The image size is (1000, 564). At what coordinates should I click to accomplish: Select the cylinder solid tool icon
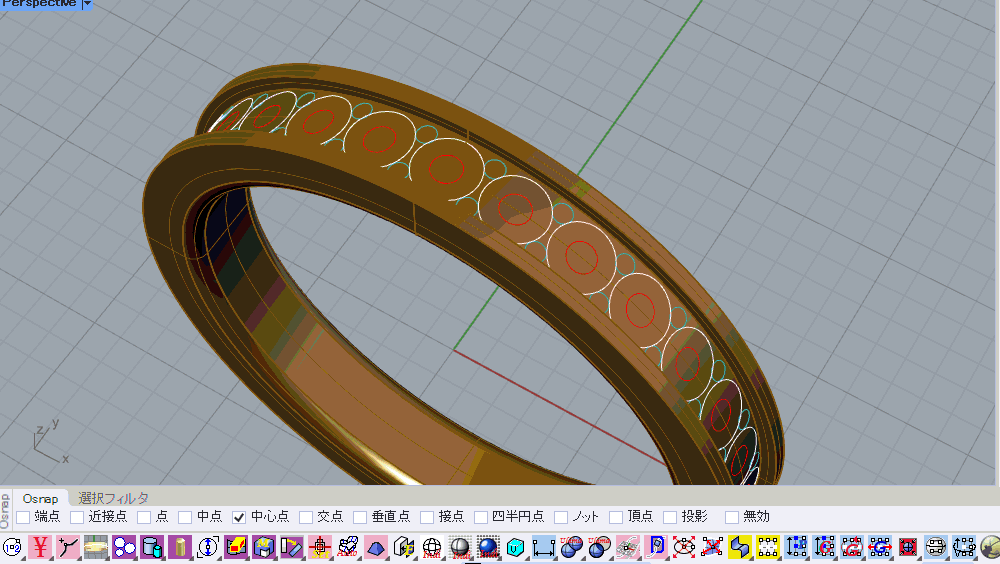click(152, 547)
